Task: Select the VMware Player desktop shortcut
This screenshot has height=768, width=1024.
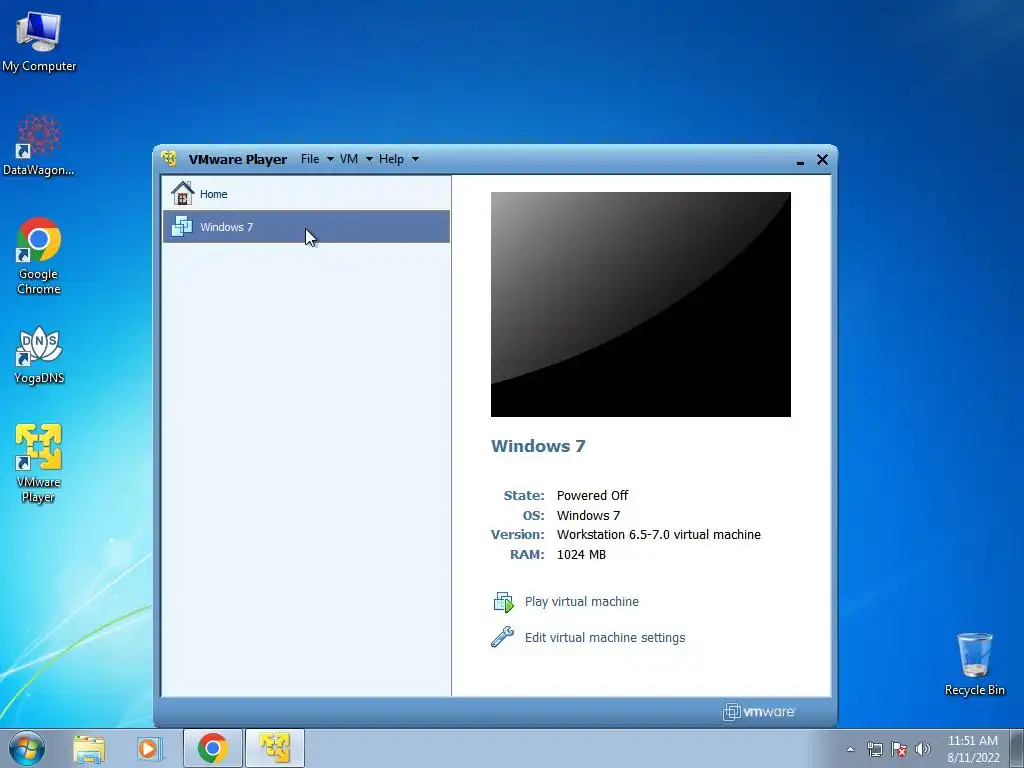Action: [x=39, y=464]
